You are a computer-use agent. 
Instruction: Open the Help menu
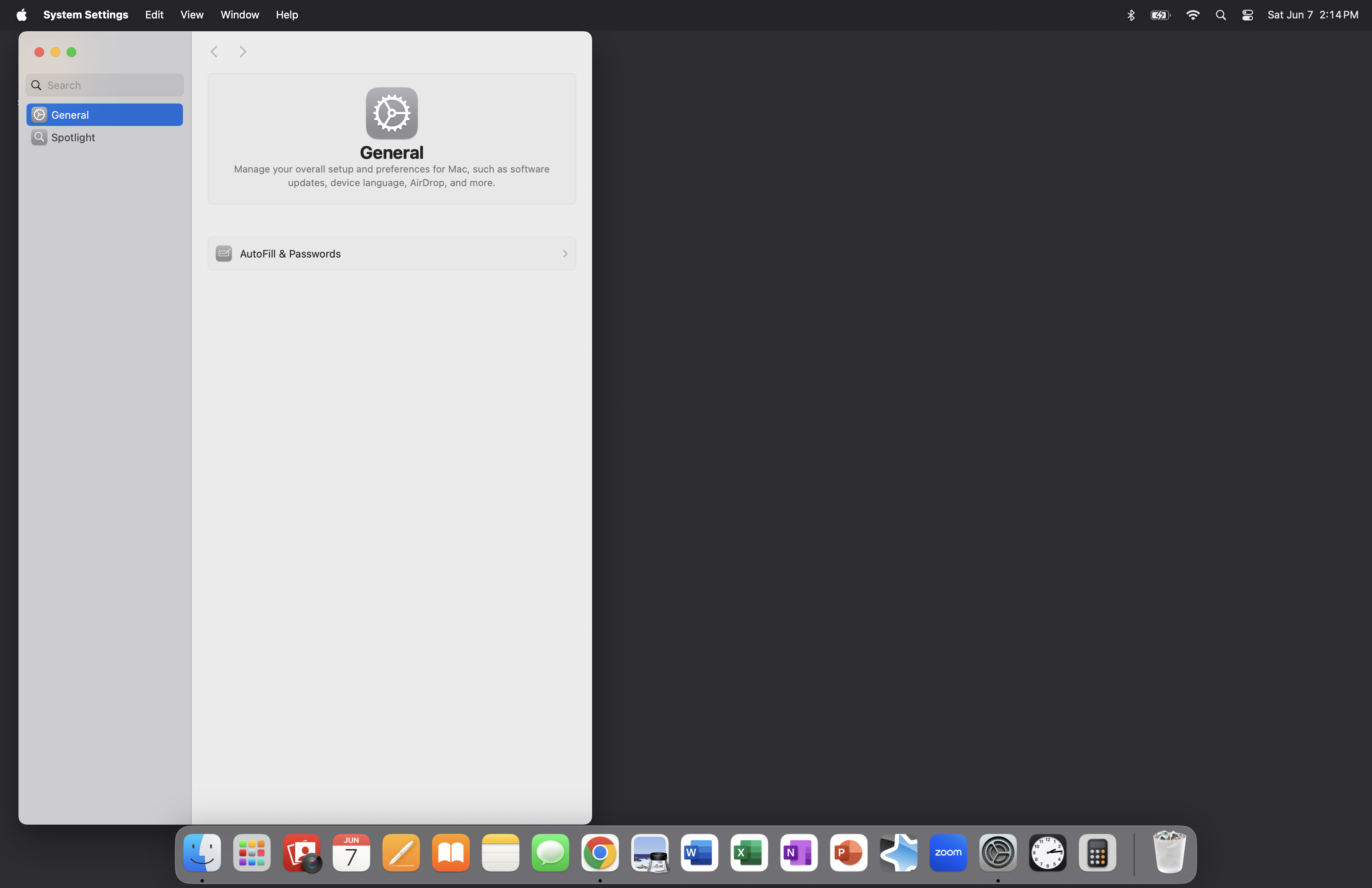(x=286, y=15)
